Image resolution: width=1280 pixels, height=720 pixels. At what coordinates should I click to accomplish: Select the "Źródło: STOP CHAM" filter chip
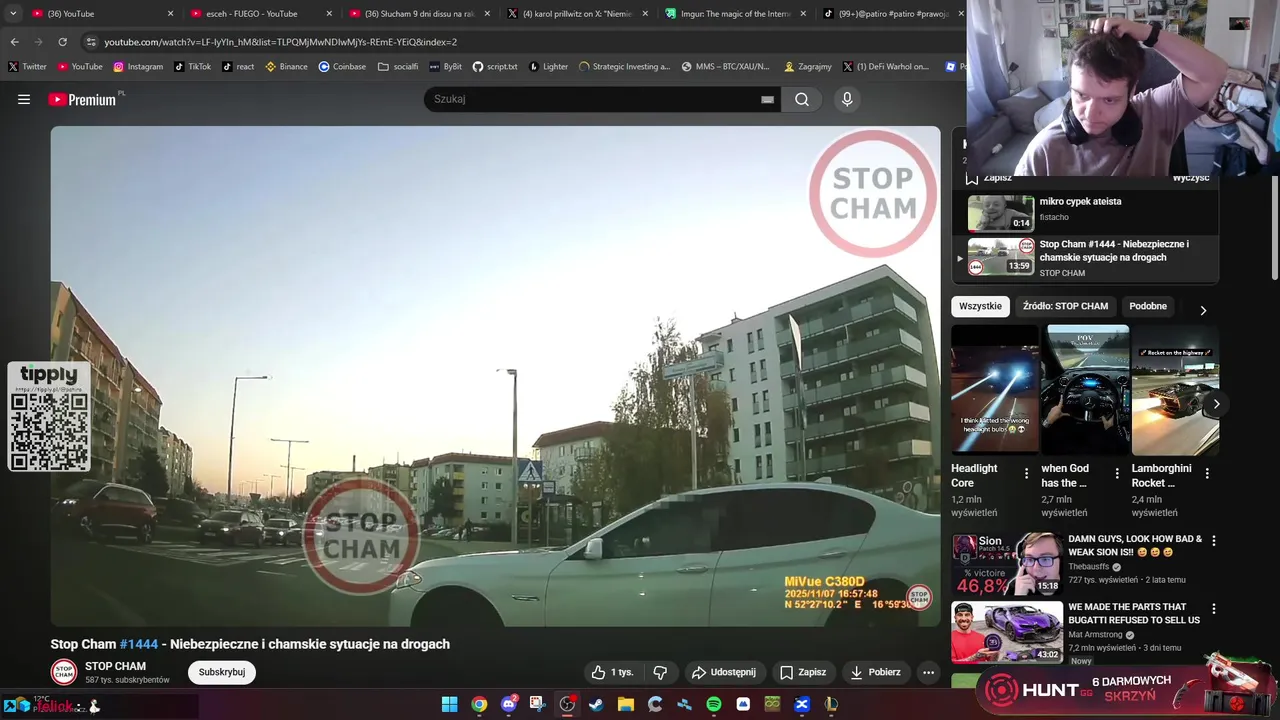click(1065, 306)
